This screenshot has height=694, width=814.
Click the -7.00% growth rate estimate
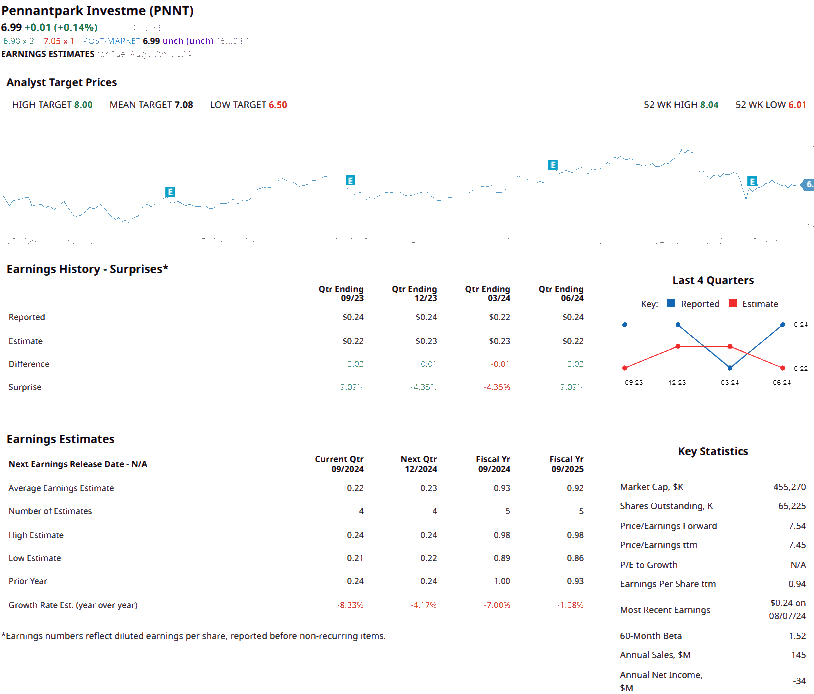point(497,605)
